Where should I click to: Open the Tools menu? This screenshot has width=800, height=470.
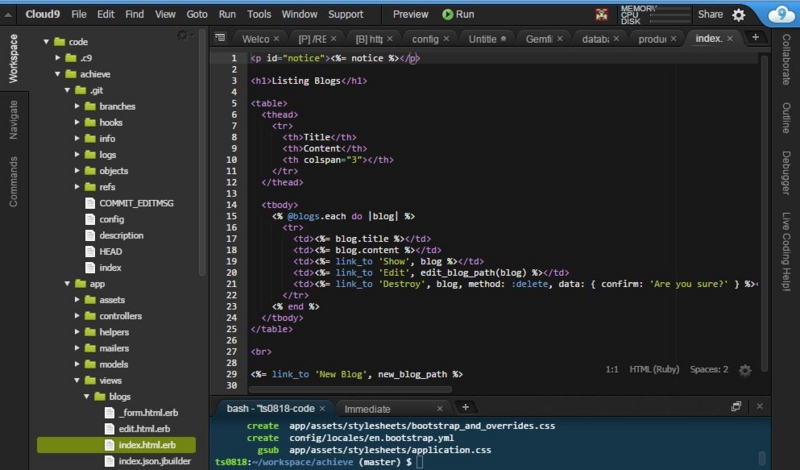pyautogui.click(x=259, y=14)
